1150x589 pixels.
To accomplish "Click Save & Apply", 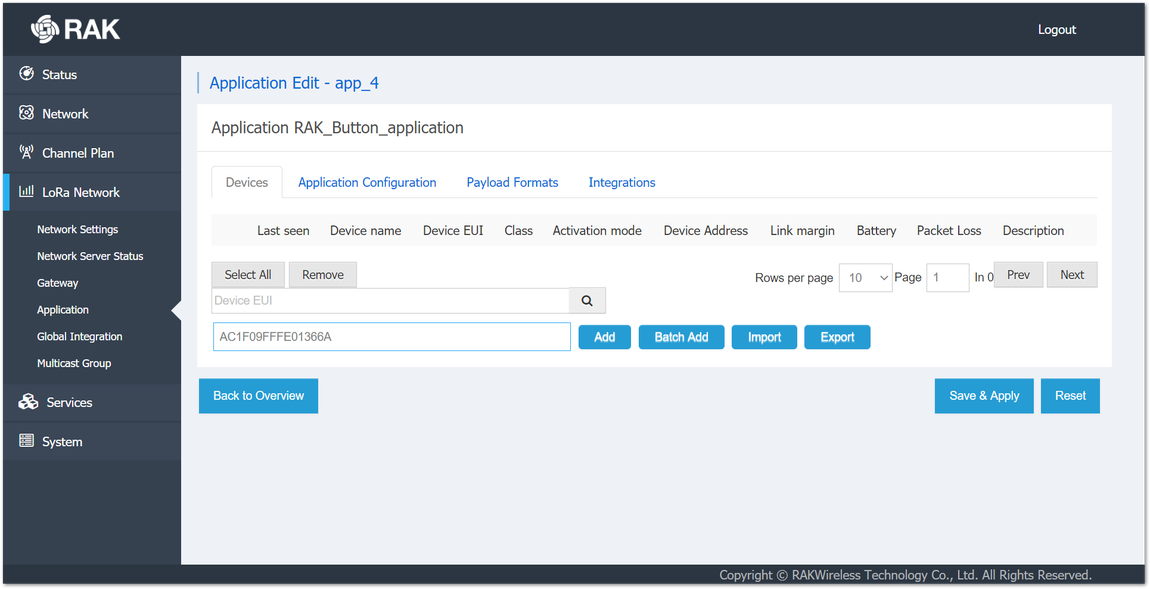I will point(984,396).
